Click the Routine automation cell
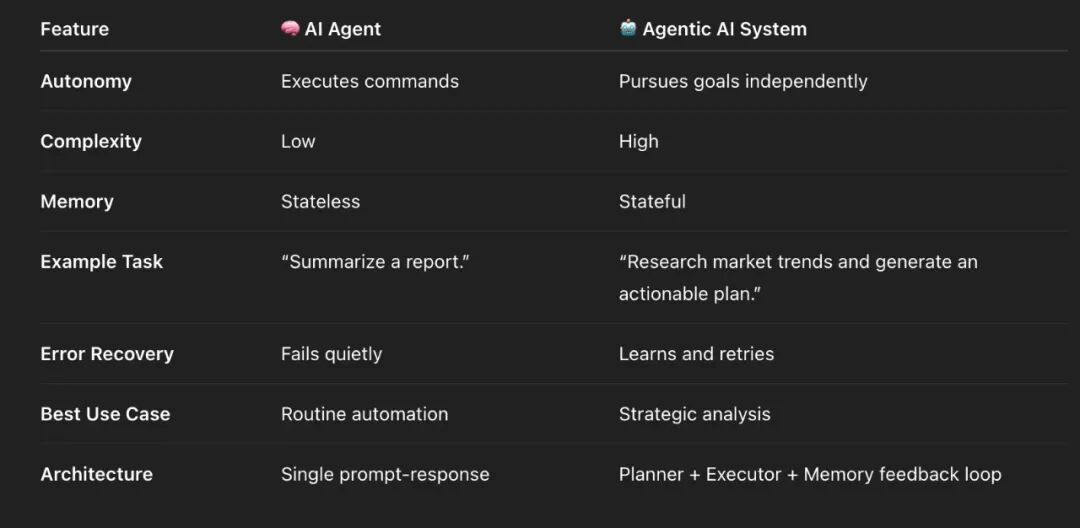1080x528 pixels. (364, 413)
